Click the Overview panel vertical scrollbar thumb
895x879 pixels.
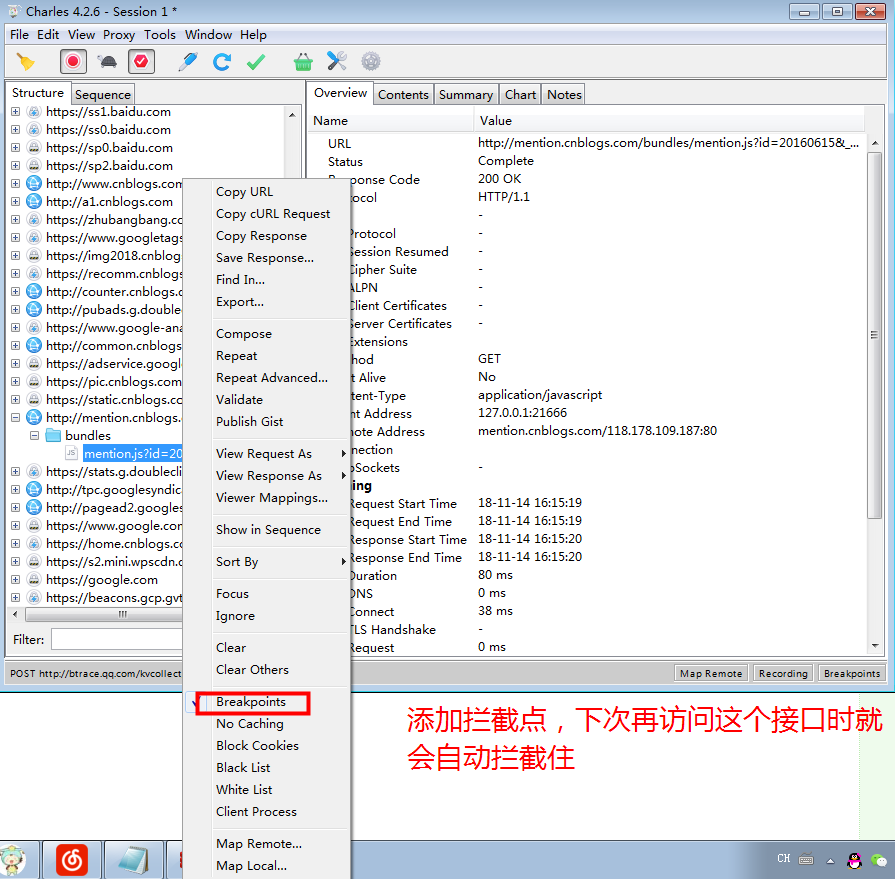pyautogui.click(x=874, y=336)
